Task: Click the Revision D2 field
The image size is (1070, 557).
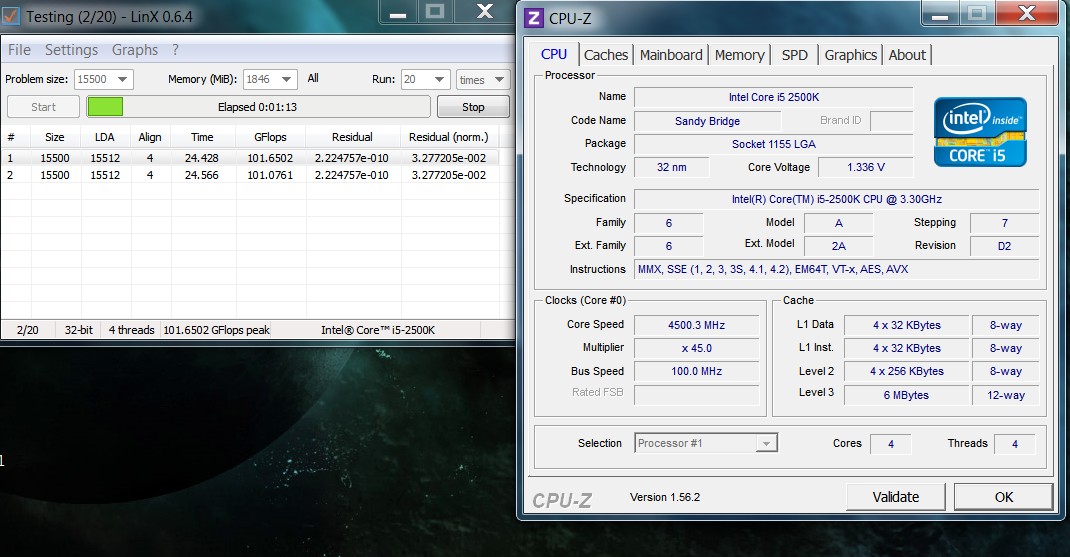Action: click(x=1004, y=246)
